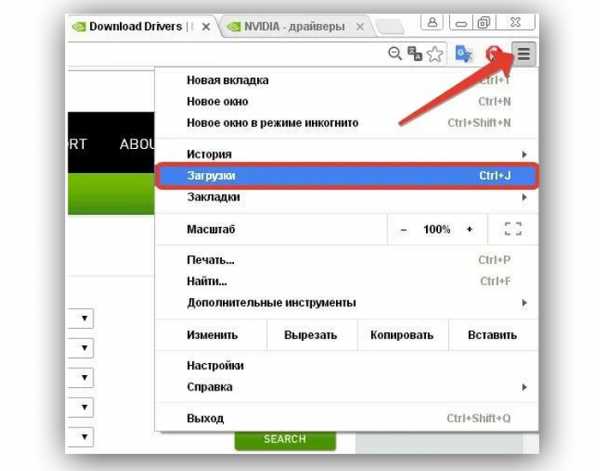Switch to the NVIDIA - драйверы tab
The image size is (600, 471).
tap(290, 27)
